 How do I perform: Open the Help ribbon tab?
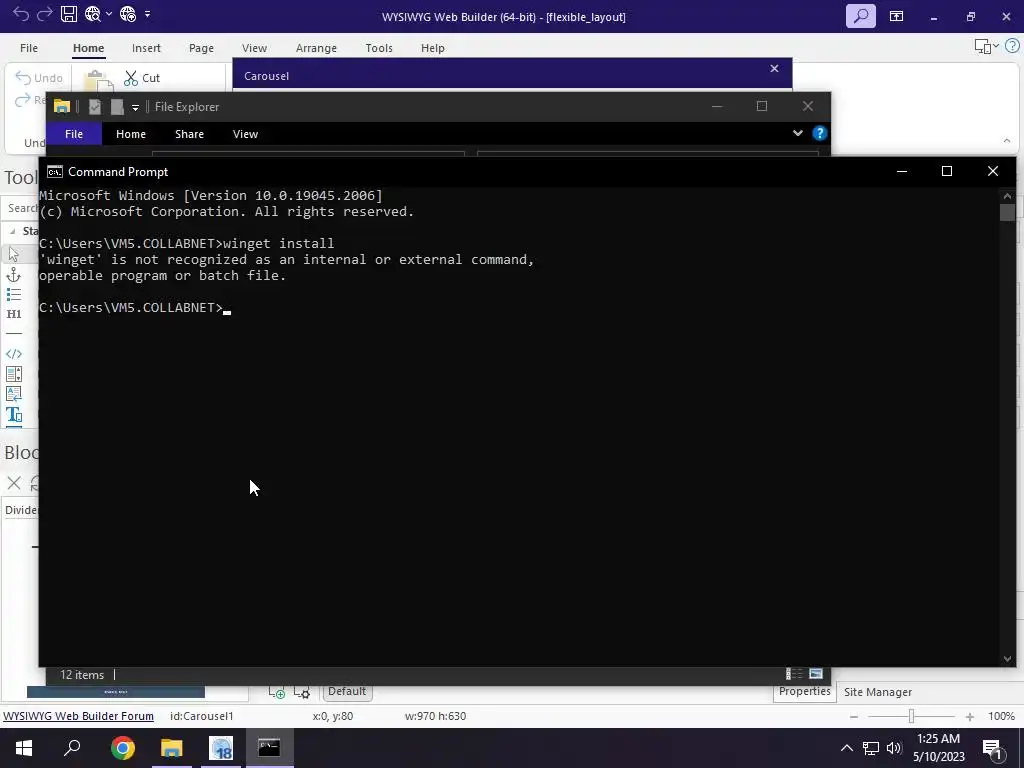click(x=432, y=48)
